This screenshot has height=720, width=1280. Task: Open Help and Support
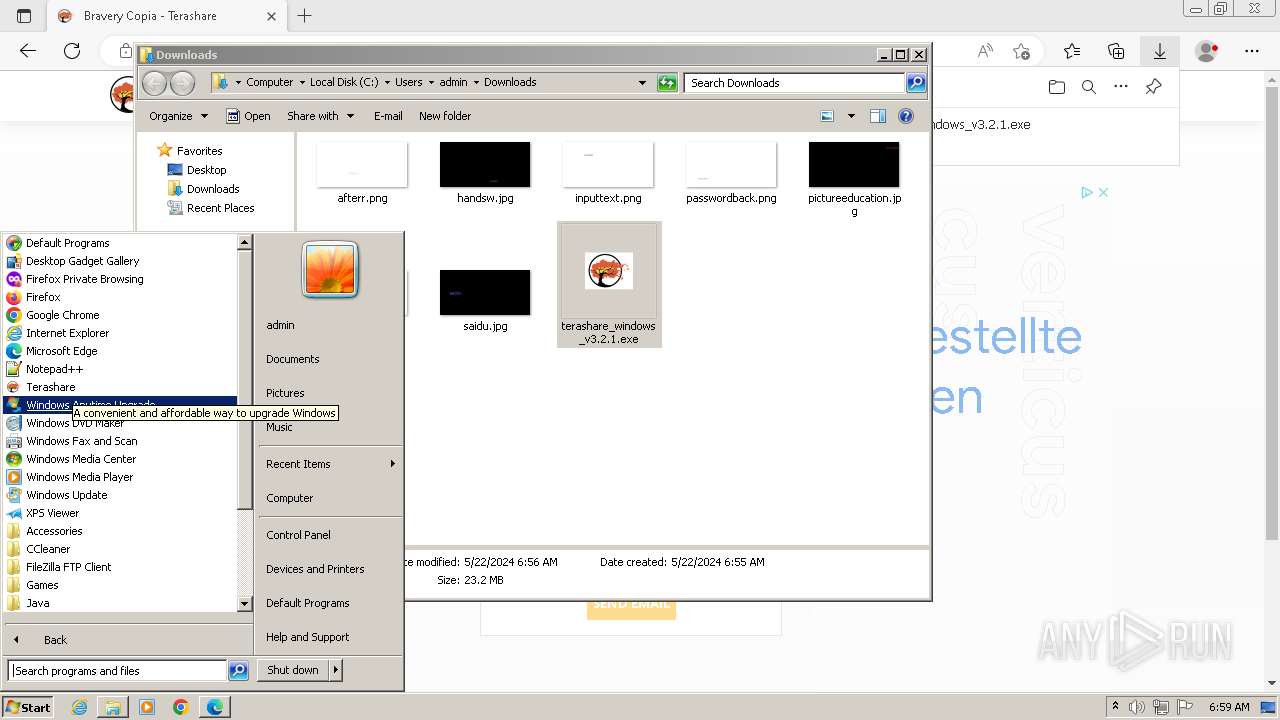[x=308, y=637]
